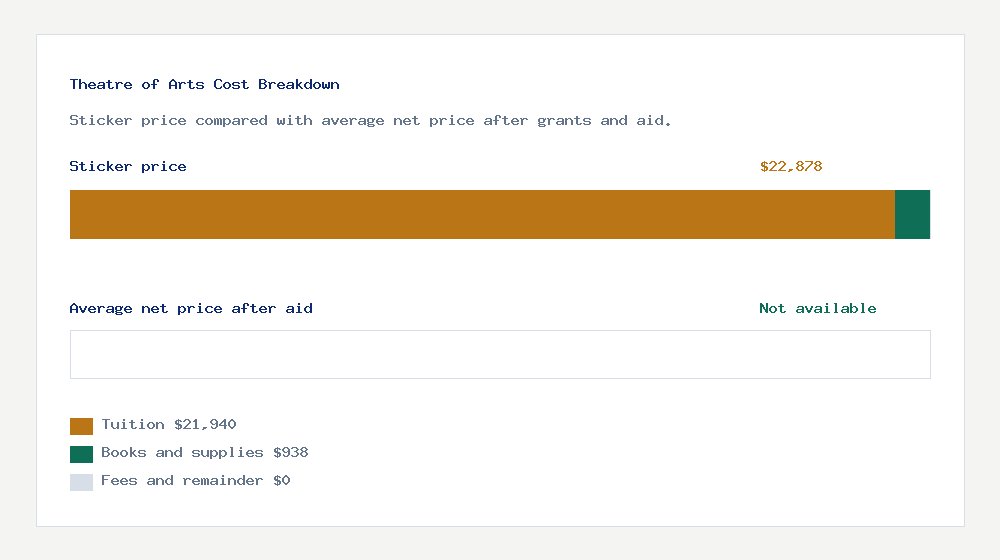Click the Not available net price value
This screenshot has height=560, width=1000.
tap(817, 309)
